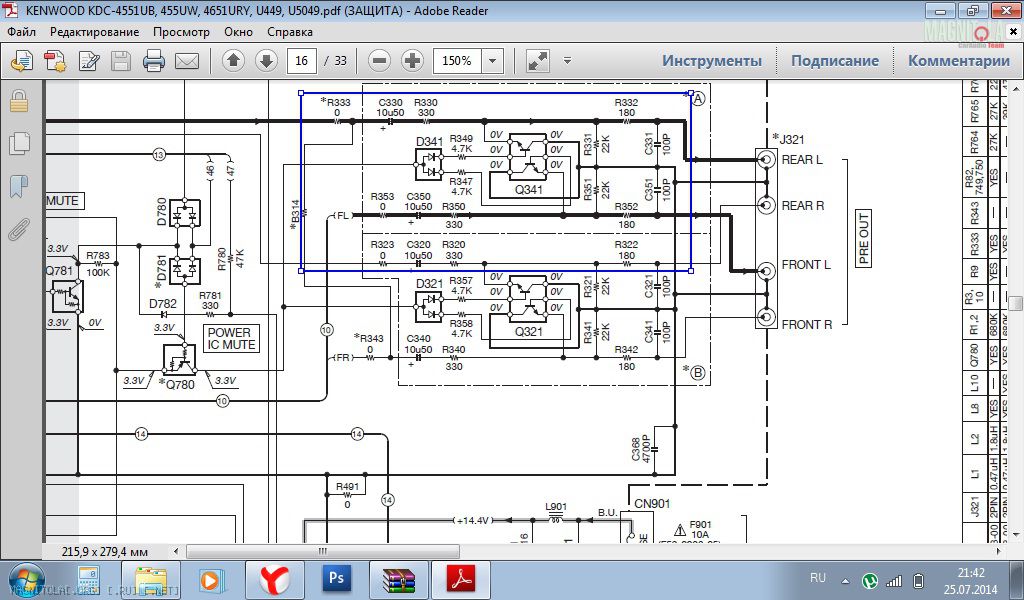This screenshot has width=1024, height=600.
Task: Click the POWER IC MUTE label box
Action: pos(231,339)
